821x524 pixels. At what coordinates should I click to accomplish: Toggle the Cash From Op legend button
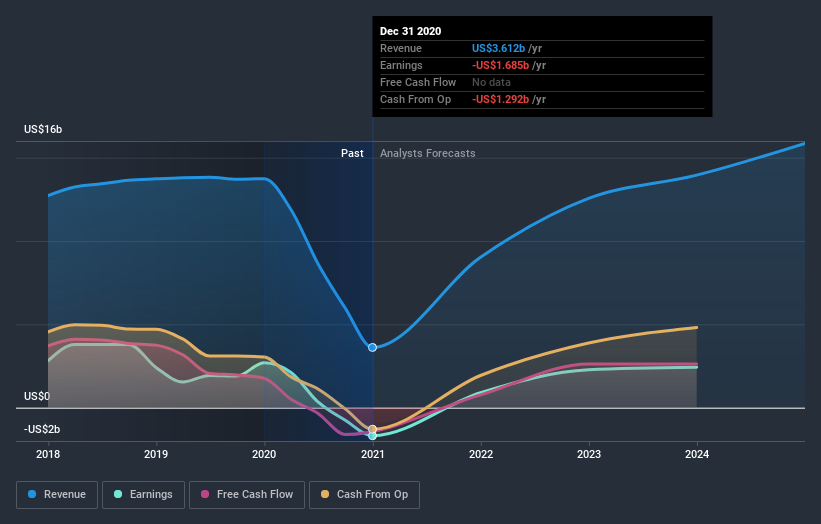coord(364,495)
